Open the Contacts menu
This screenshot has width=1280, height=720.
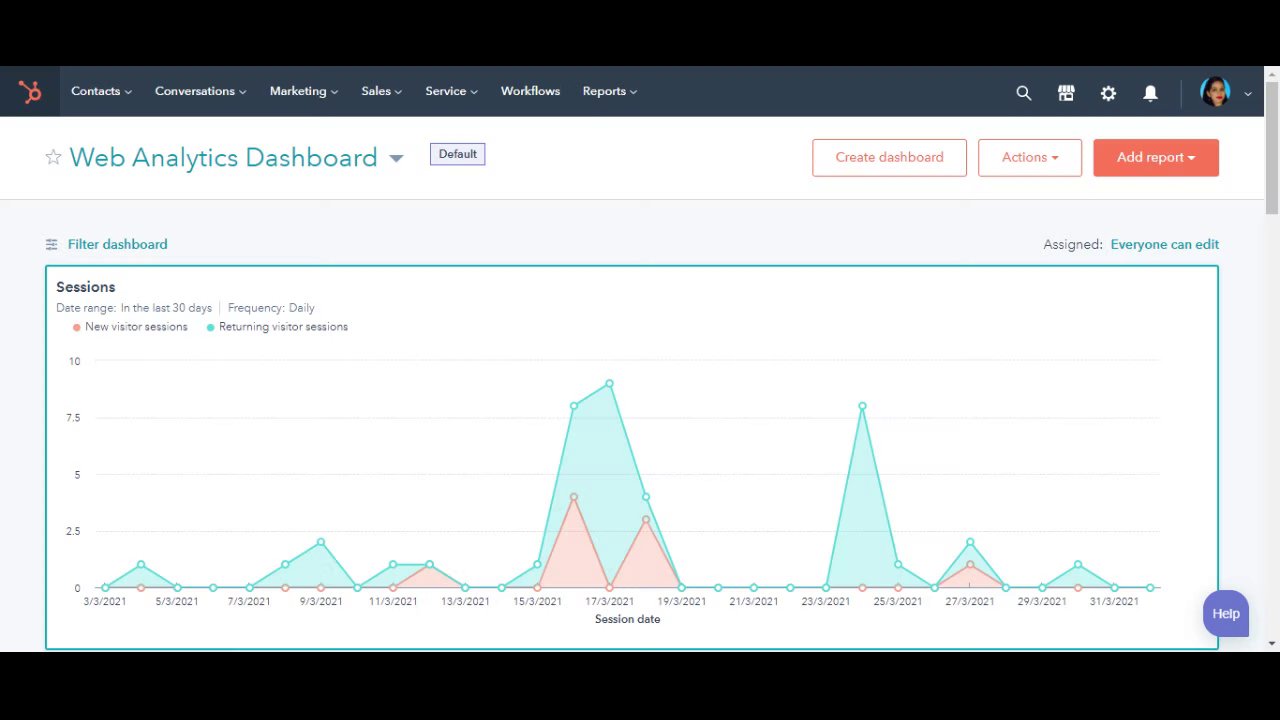click(101, 91)
